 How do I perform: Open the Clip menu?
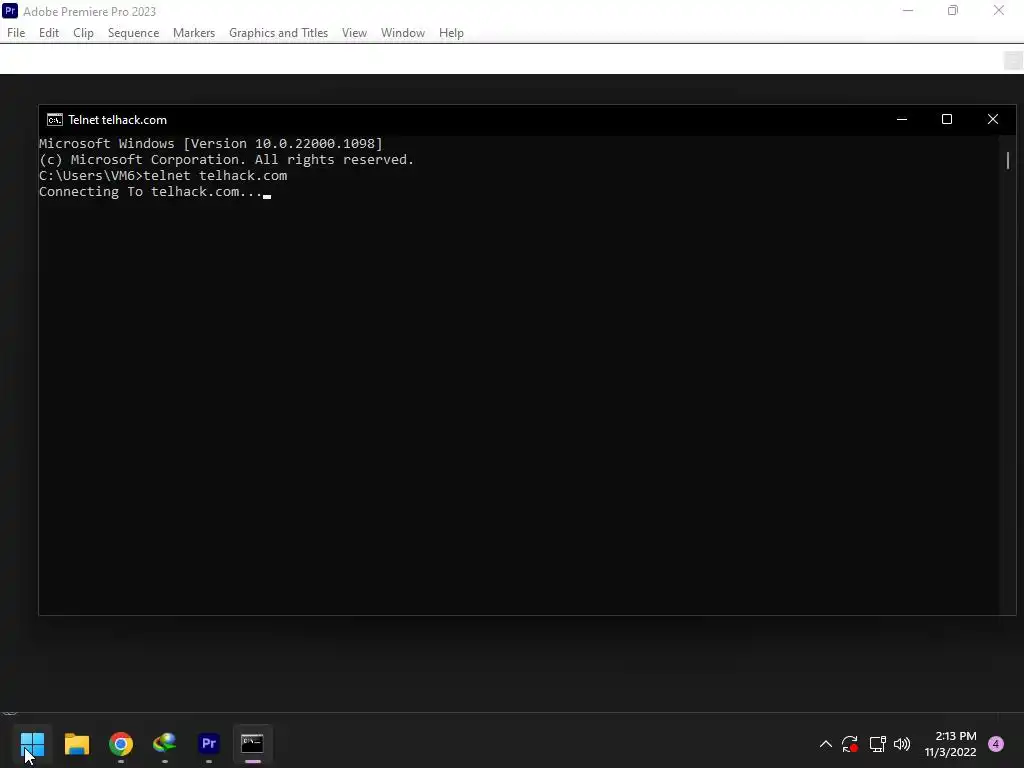pos(83,33)
